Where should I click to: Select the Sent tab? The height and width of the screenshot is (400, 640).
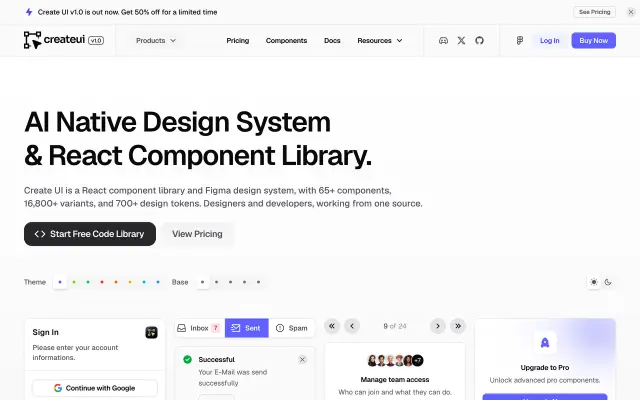247,328
